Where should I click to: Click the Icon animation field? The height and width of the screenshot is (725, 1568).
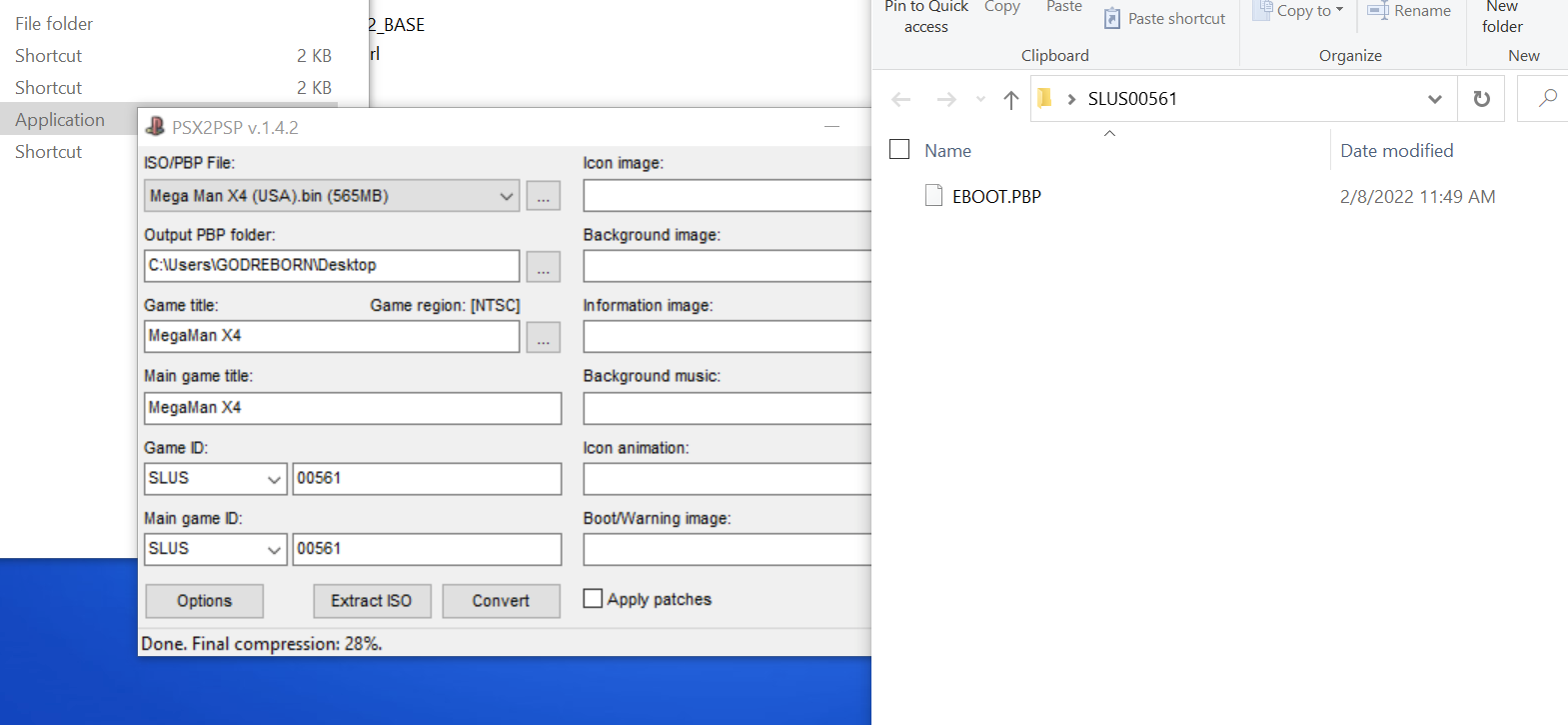click(x=728, y=479)
